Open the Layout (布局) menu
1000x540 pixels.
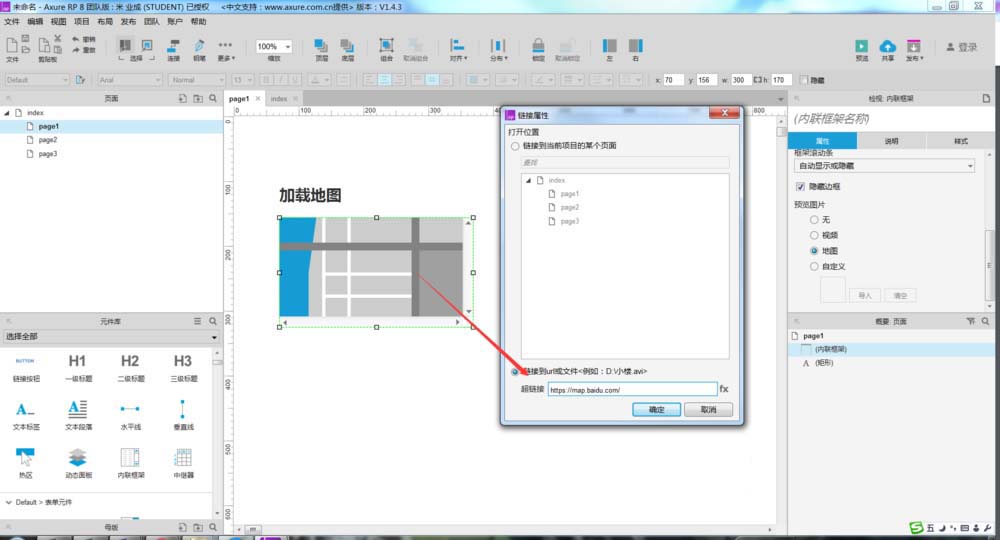(x=105, y=22)
